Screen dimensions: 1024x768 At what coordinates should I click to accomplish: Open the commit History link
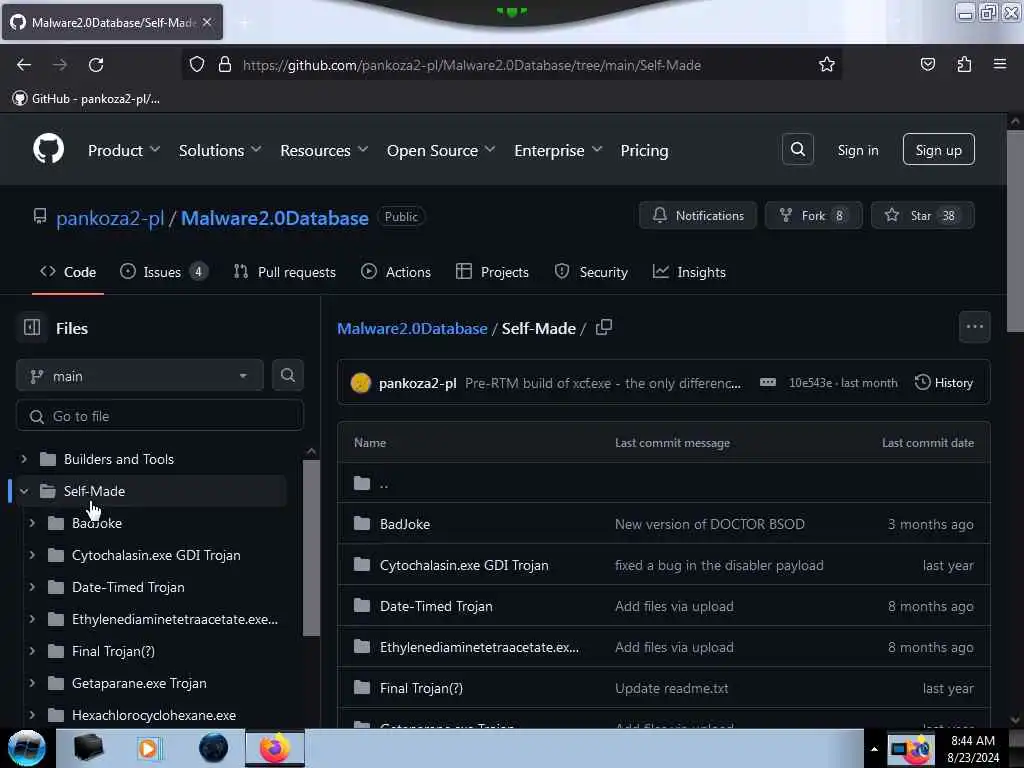click(944, 383)
